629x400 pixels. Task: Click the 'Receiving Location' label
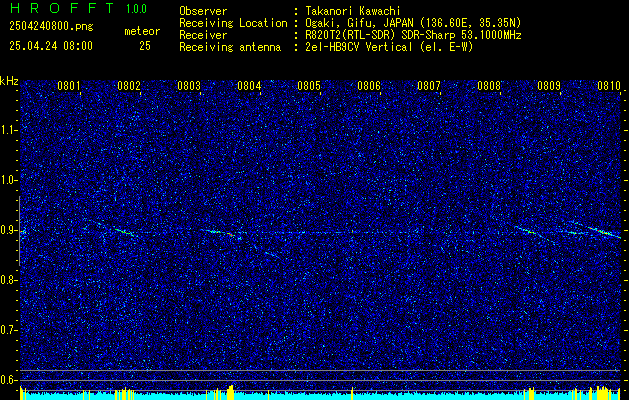(233, 23)
